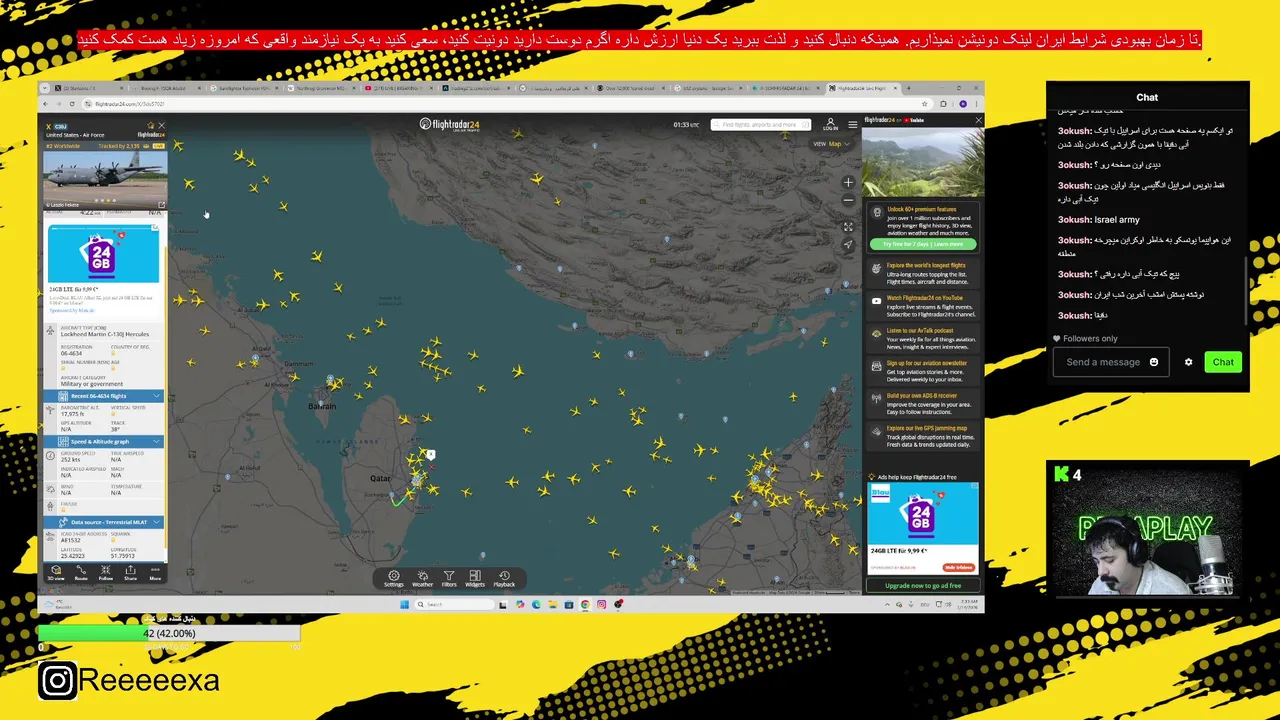Open browser extensions puzzle icon
Viewport: 1280px width, 720px height.
point(945,104)
